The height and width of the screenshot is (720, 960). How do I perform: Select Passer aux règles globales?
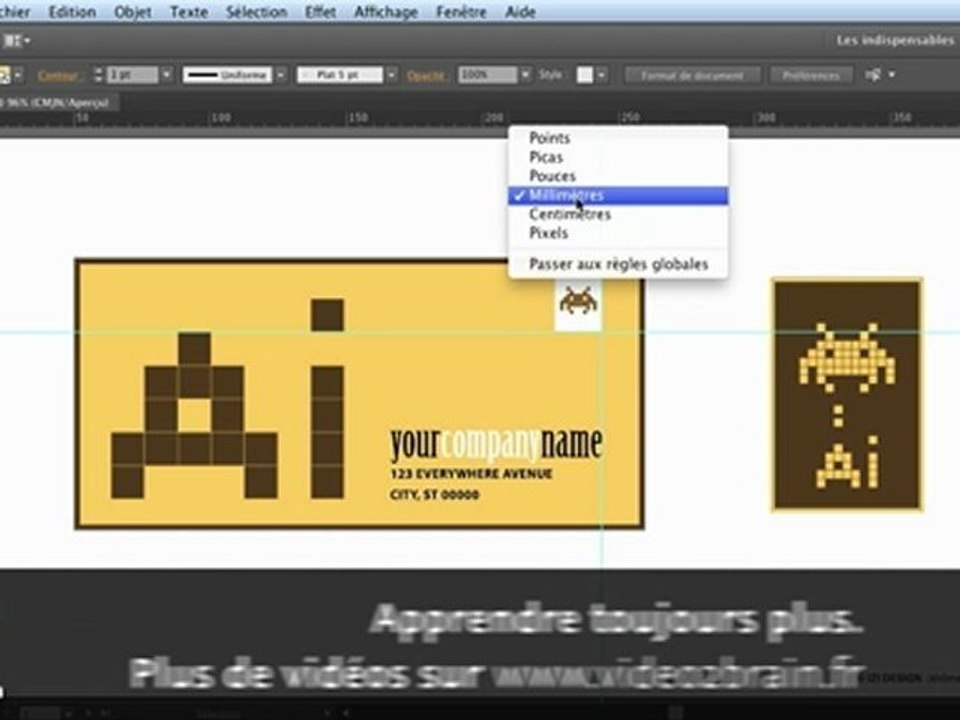[x=618, y=264]
